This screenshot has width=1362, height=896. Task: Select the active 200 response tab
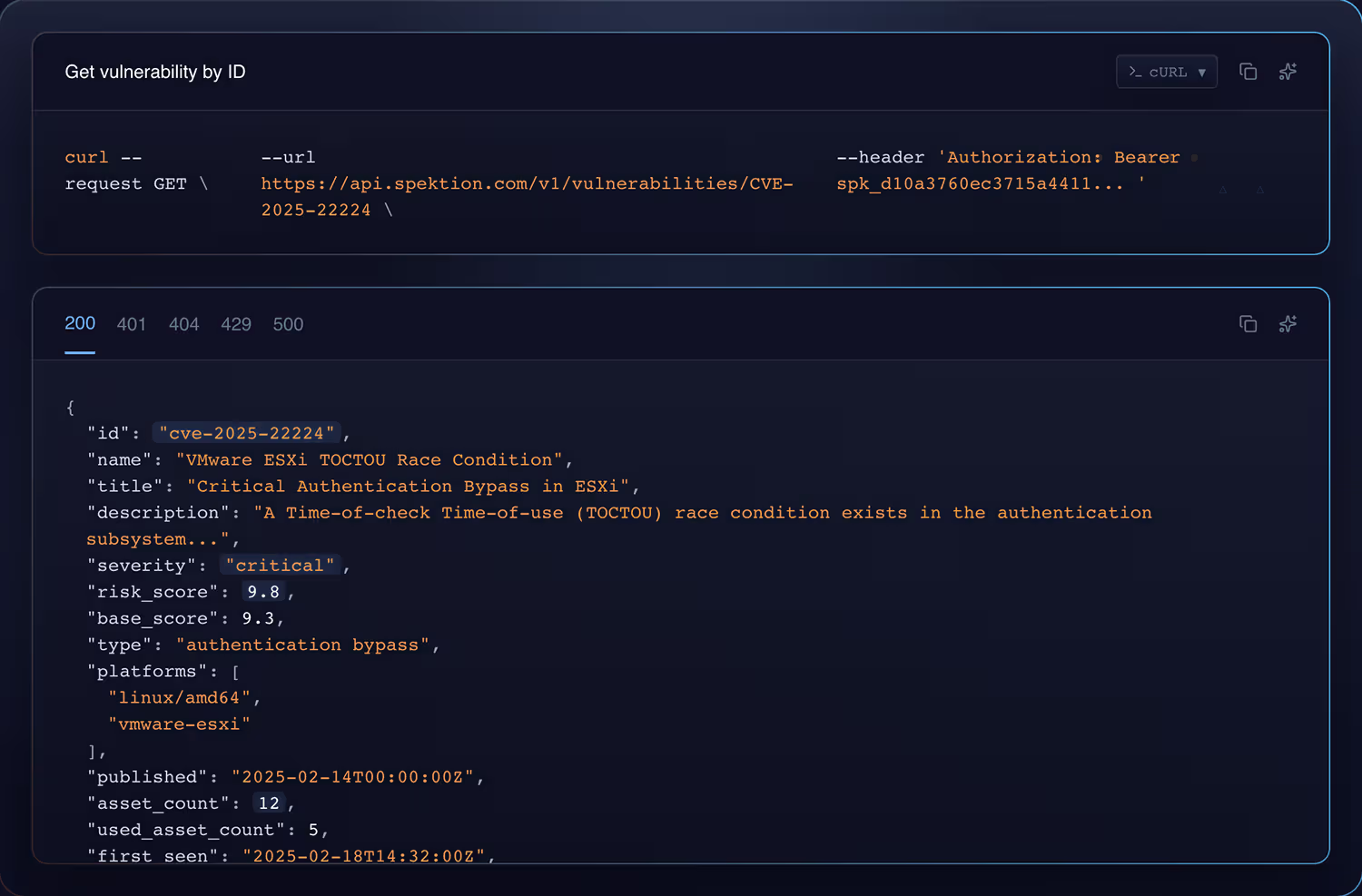[80, 323]
